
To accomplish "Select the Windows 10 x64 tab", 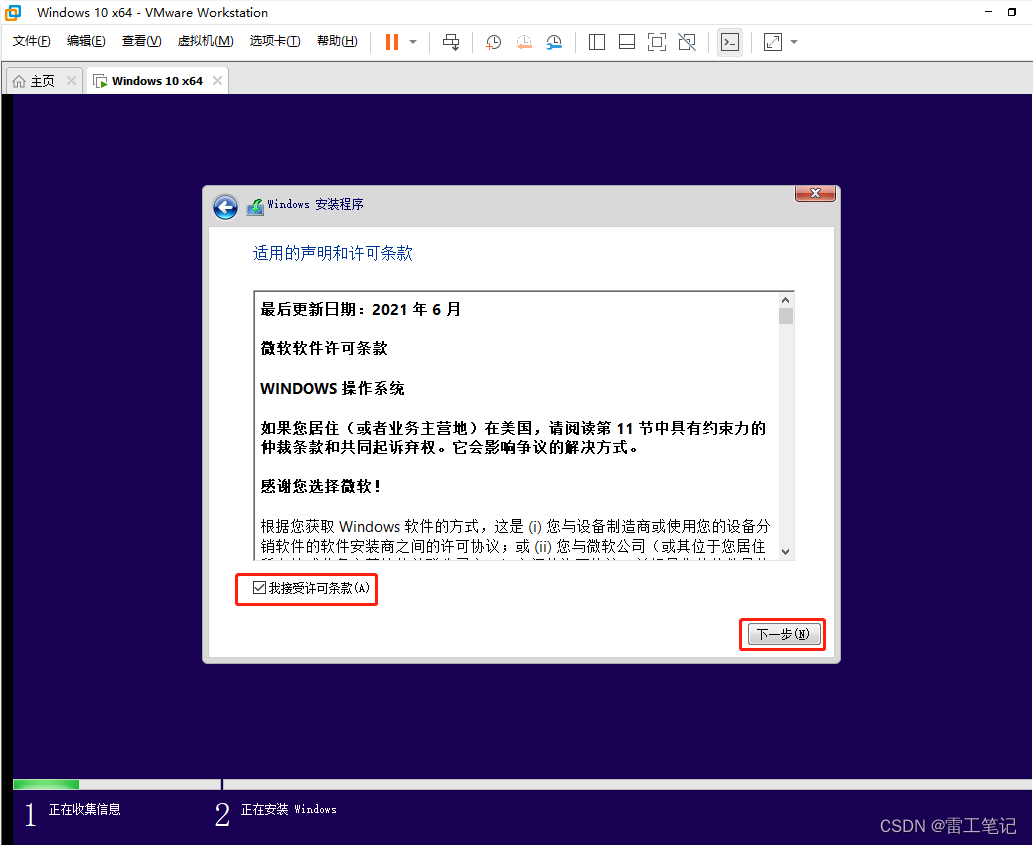I will click(x=157, y=81).
